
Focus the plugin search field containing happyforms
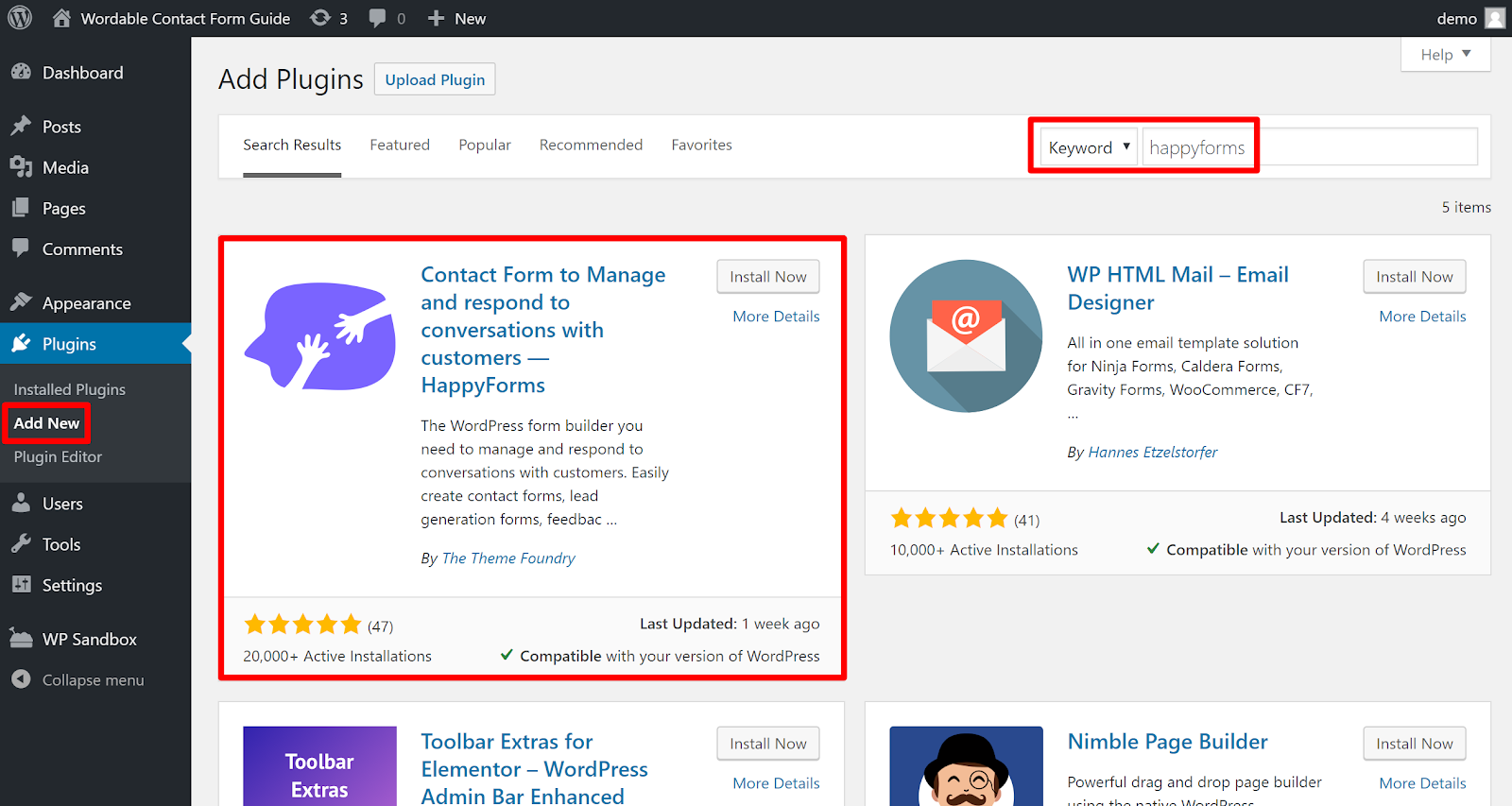click(x=1310, y=147)
